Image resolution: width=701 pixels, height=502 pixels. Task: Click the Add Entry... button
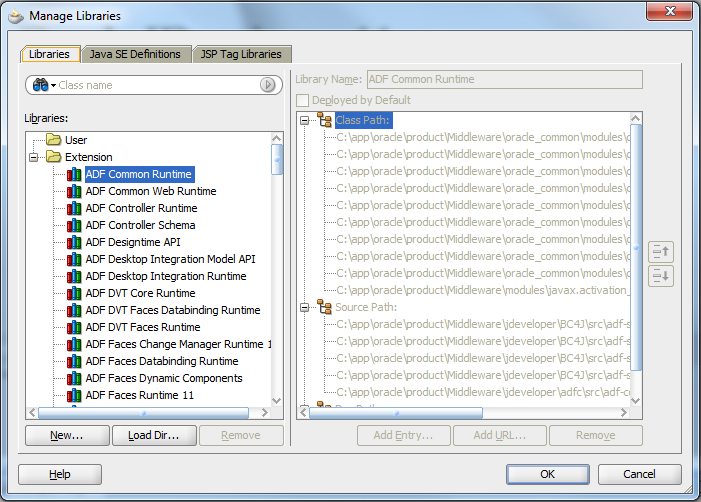[x=404, y=435]
